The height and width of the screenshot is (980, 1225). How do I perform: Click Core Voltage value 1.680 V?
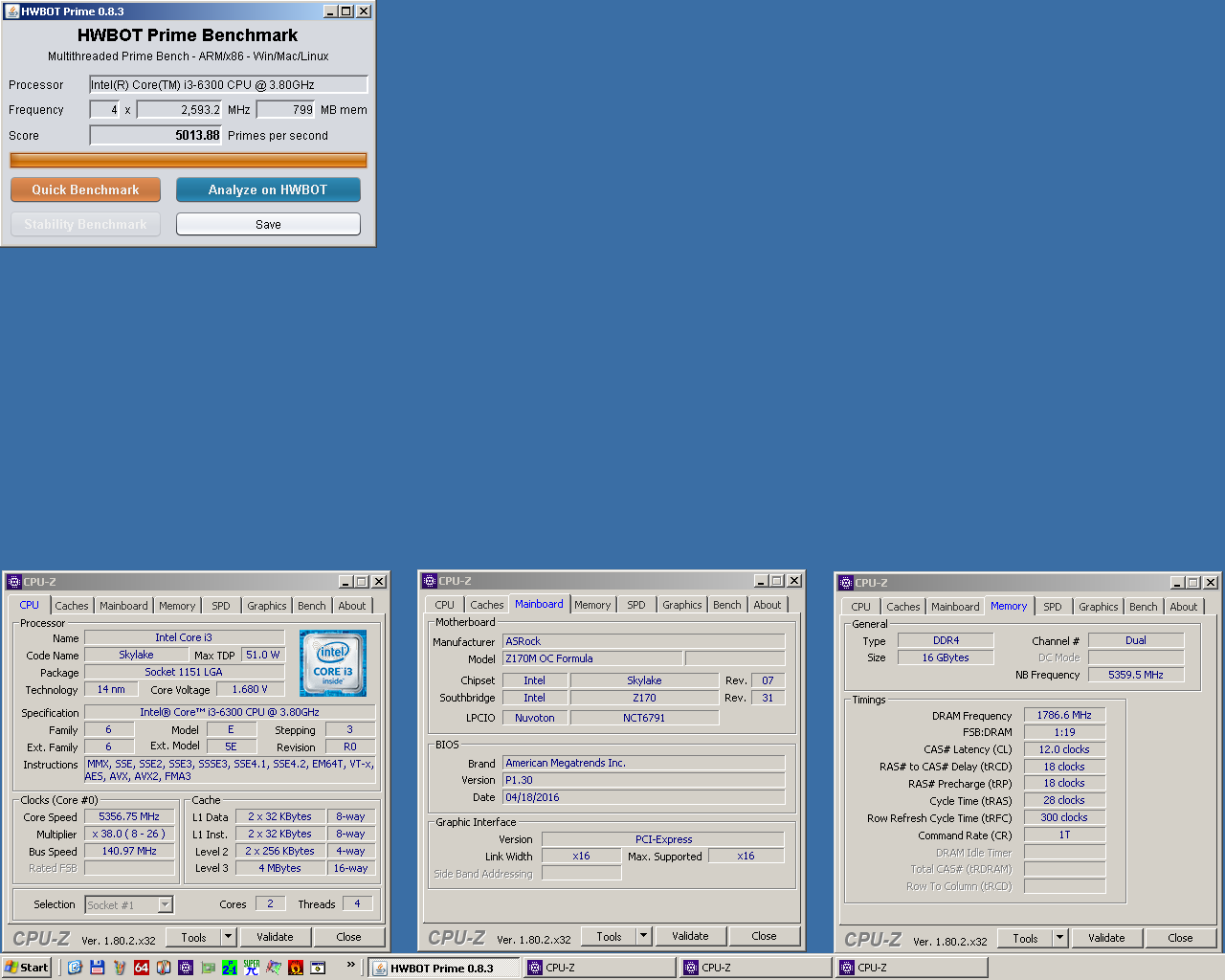coord(250,689)
